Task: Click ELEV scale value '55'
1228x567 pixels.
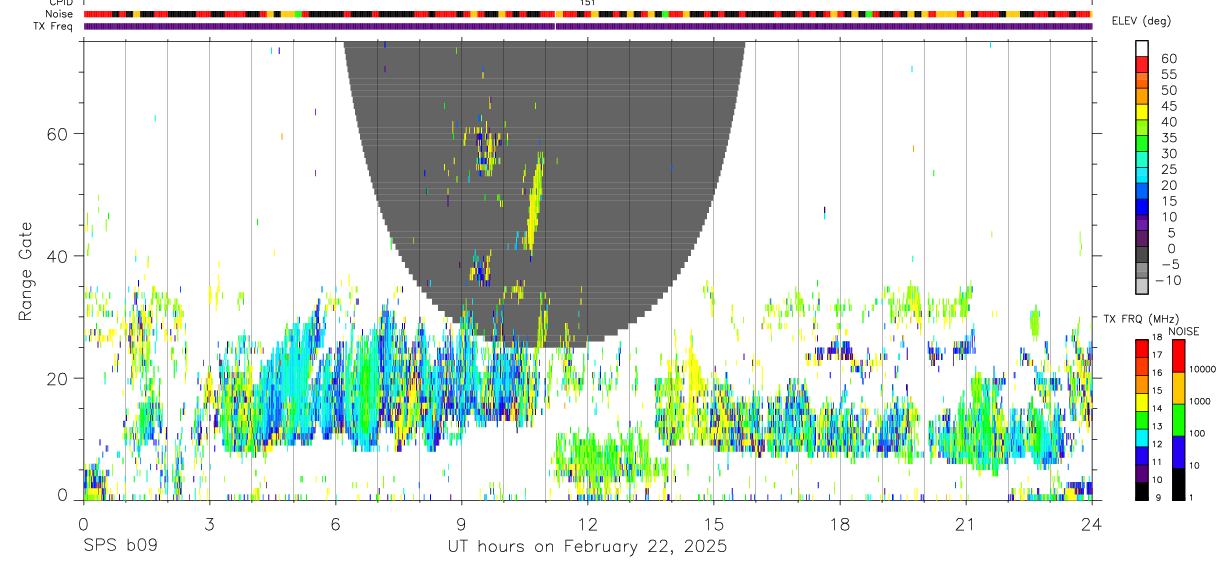Action: [x=1170, y=74]
